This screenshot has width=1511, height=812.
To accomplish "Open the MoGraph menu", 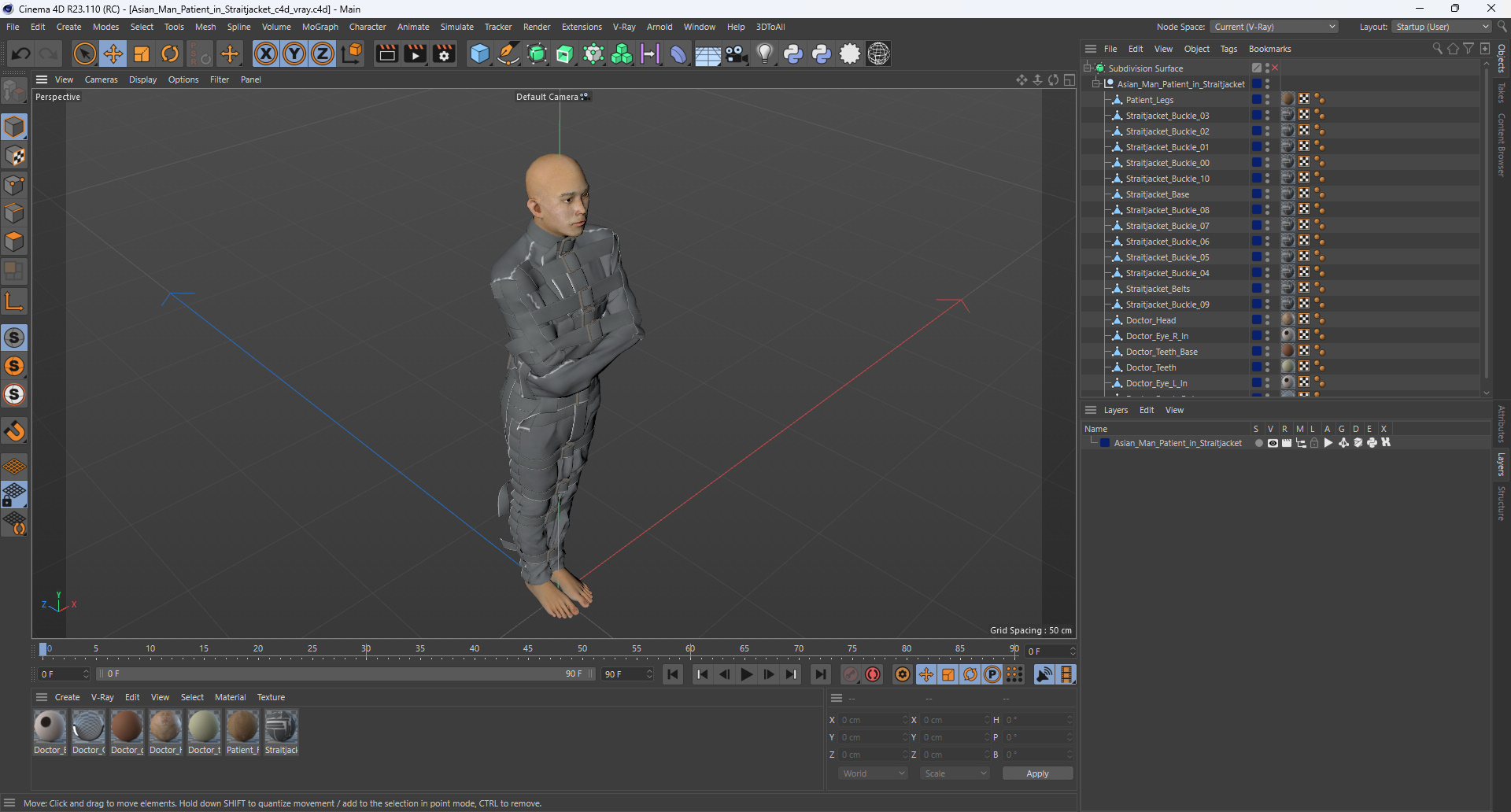I will [320, 27].
